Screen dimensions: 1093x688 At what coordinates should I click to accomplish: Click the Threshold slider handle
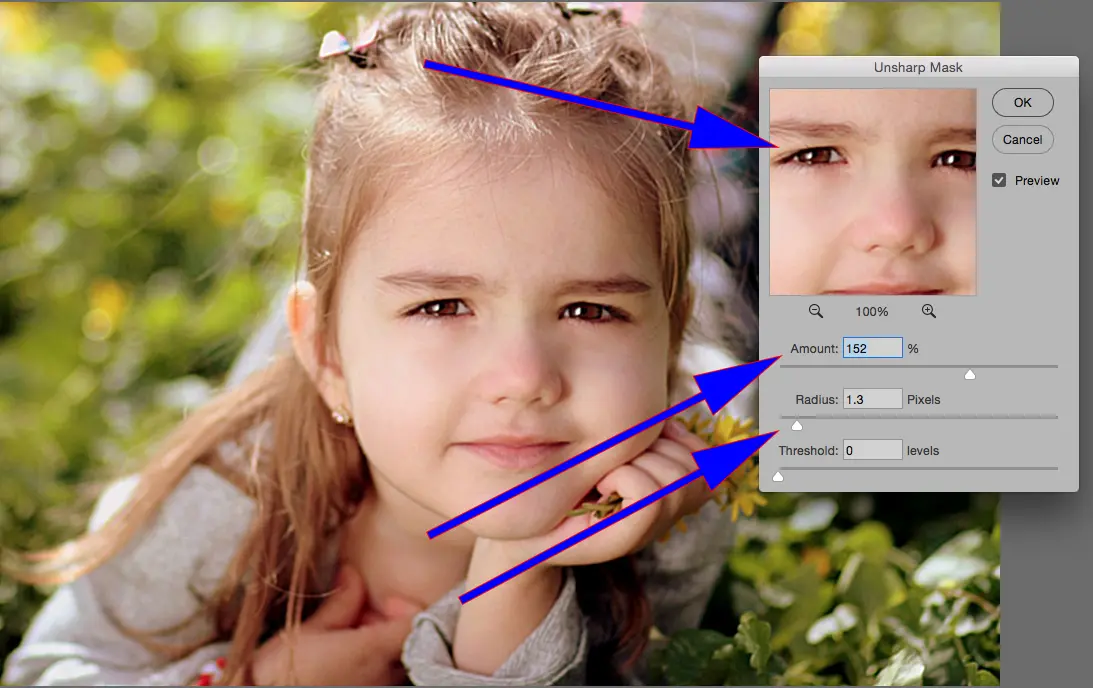point(778,477)
